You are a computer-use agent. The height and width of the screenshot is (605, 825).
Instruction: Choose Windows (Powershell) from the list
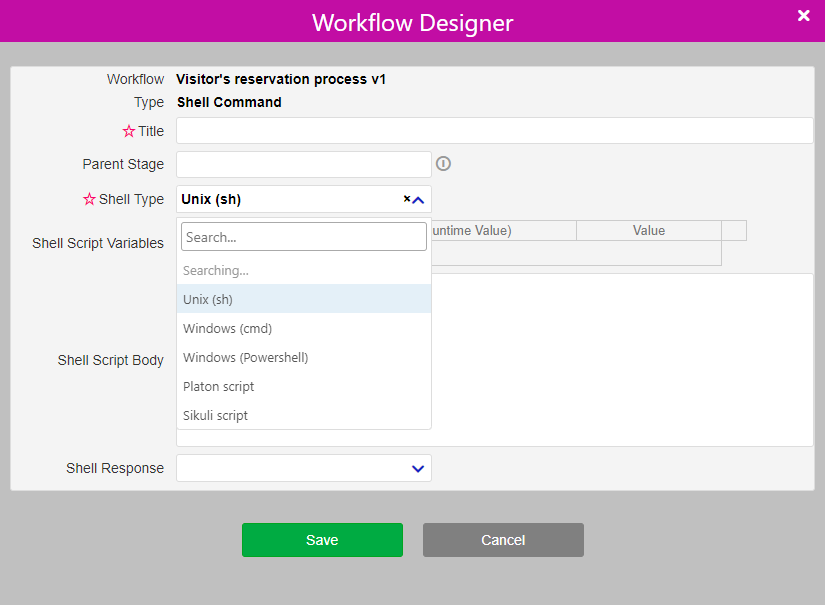click(243, 357)
